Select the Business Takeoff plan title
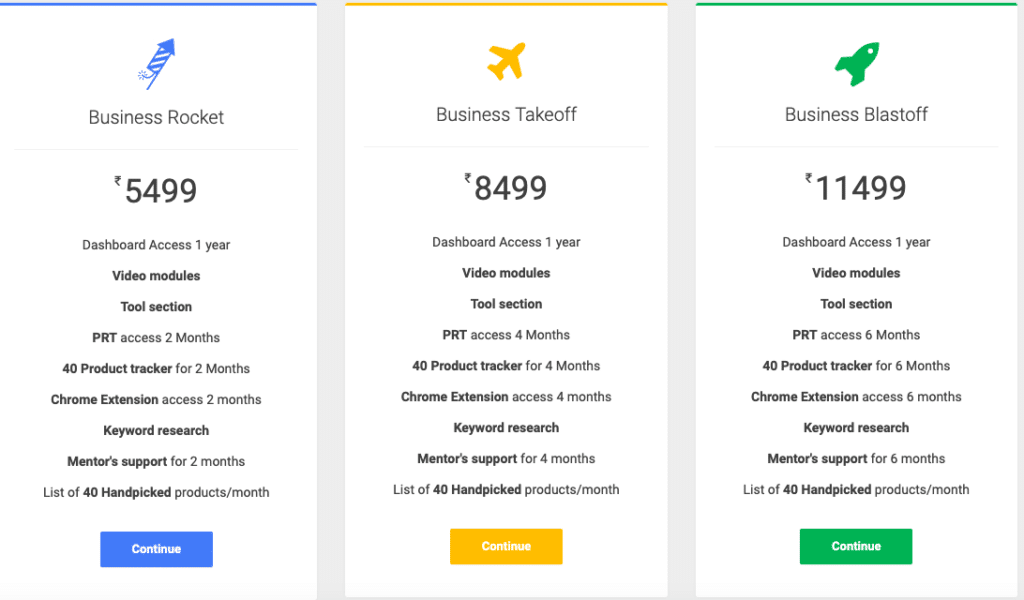The height and width of the screenshot is (600, 1024). 506,115
